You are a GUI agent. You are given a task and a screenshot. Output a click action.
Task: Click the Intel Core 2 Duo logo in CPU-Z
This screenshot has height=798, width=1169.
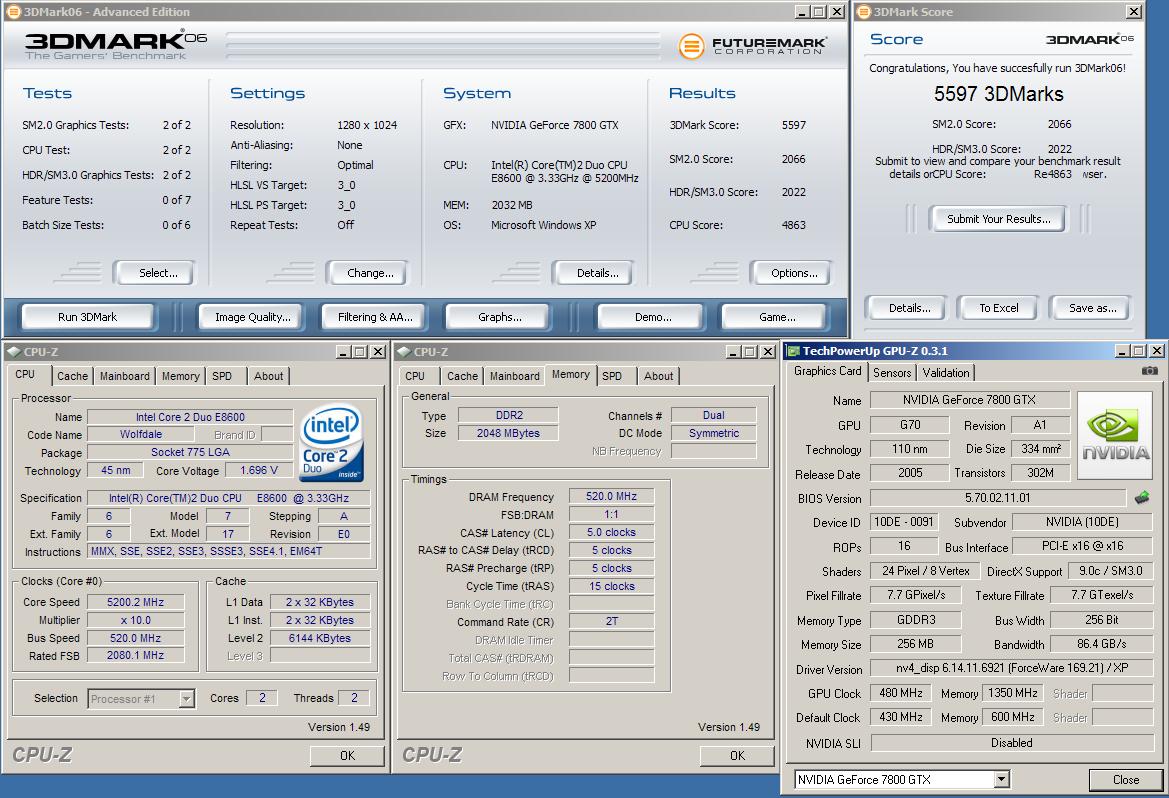331,442
